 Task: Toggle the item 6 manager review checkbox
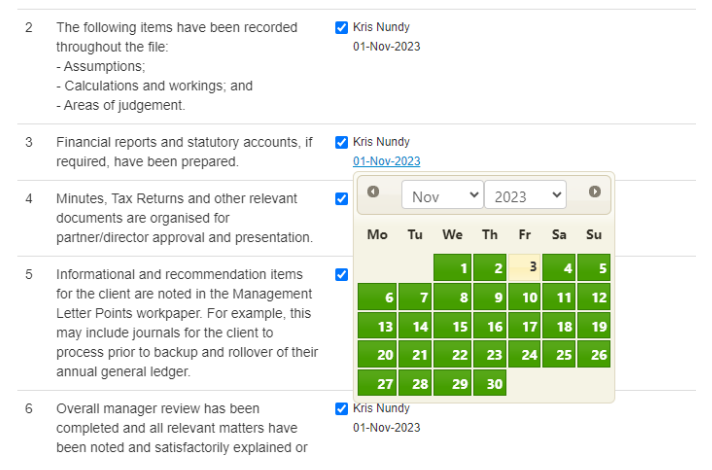click(x=342, y=408)
